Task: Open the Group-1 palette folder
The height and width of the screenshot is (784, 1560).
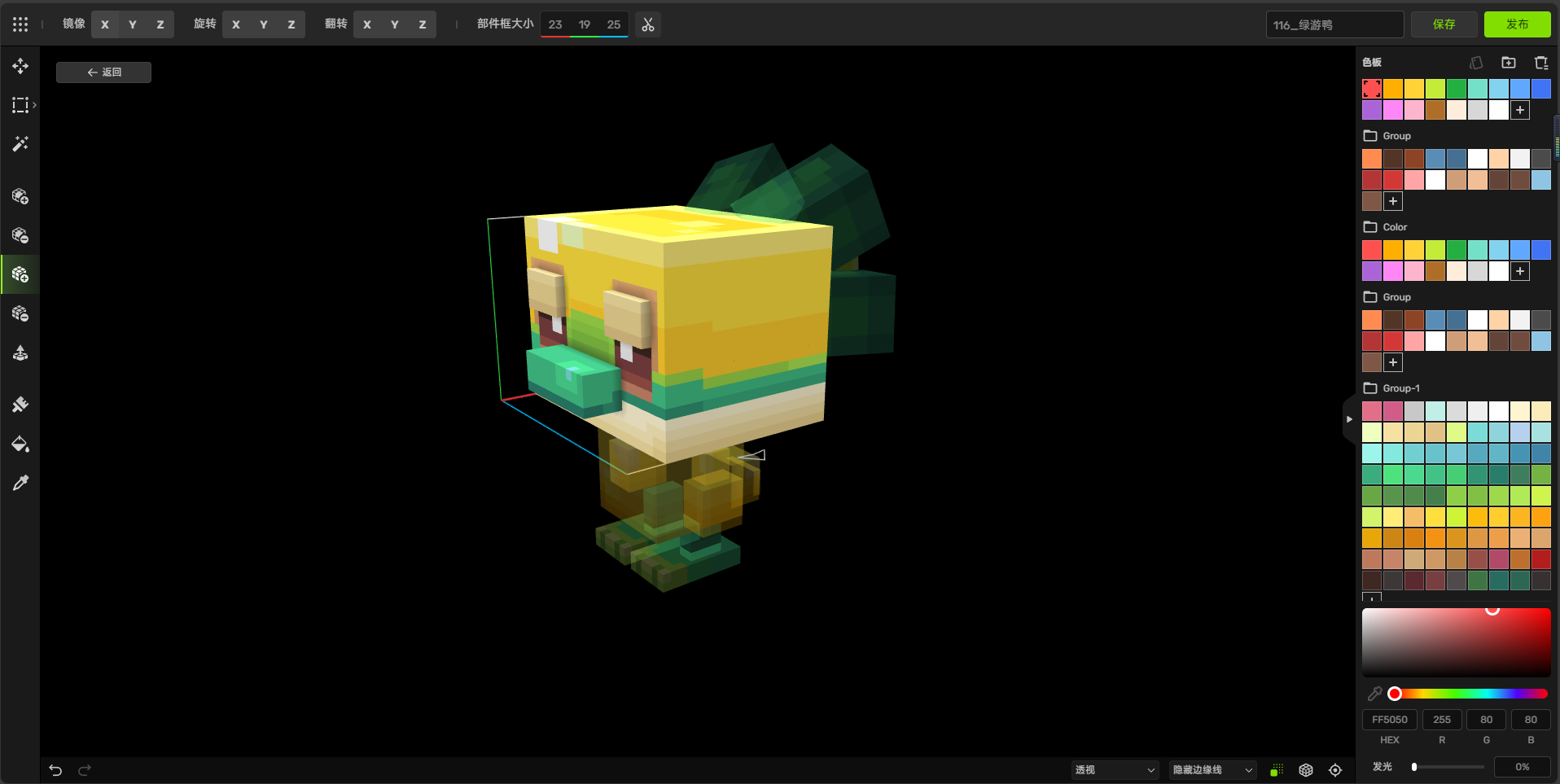Action: pos(1400,388)
